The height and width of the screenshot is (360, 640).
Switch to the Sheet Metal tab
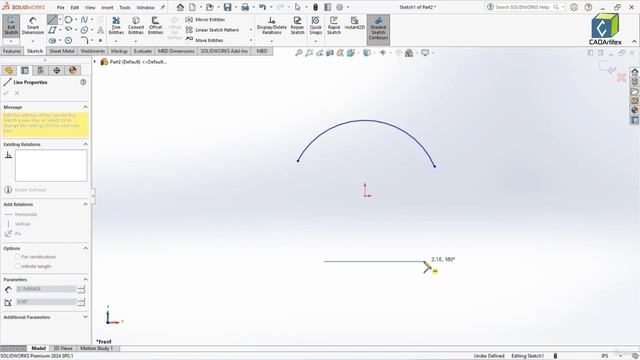[x=62, y=51]
